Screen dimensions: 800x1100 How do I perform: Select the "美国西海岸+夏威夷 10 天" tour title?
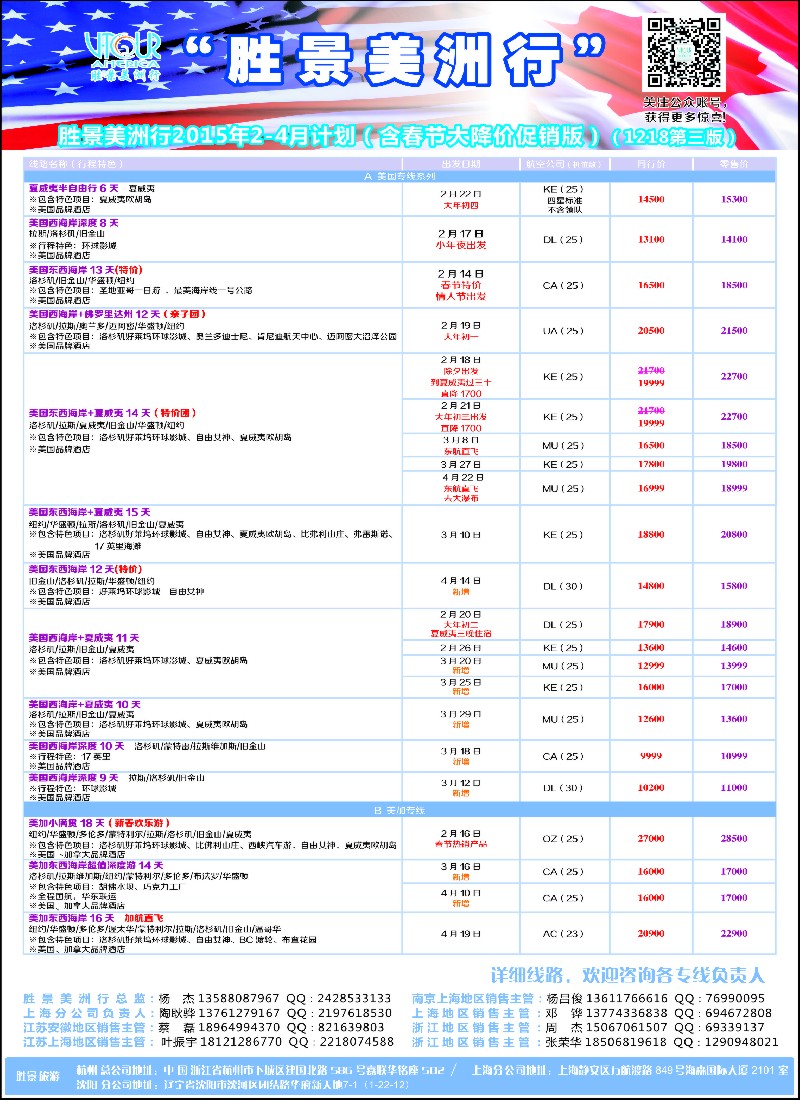[x=84, y=704]
